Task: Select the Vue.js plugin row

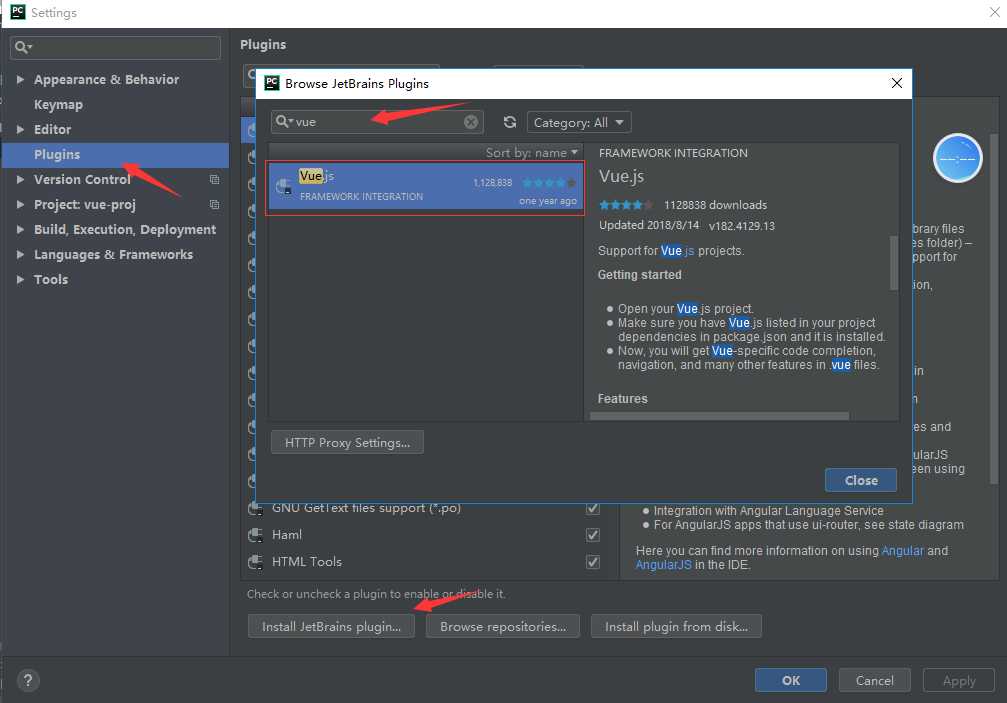Action: click(425, 187)
